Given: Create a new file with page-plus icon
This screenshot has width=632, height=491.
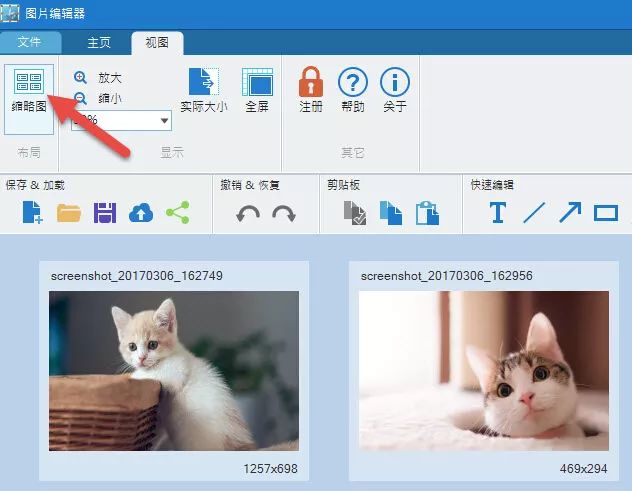Looking at the screenshot, I should coord(32,213).
